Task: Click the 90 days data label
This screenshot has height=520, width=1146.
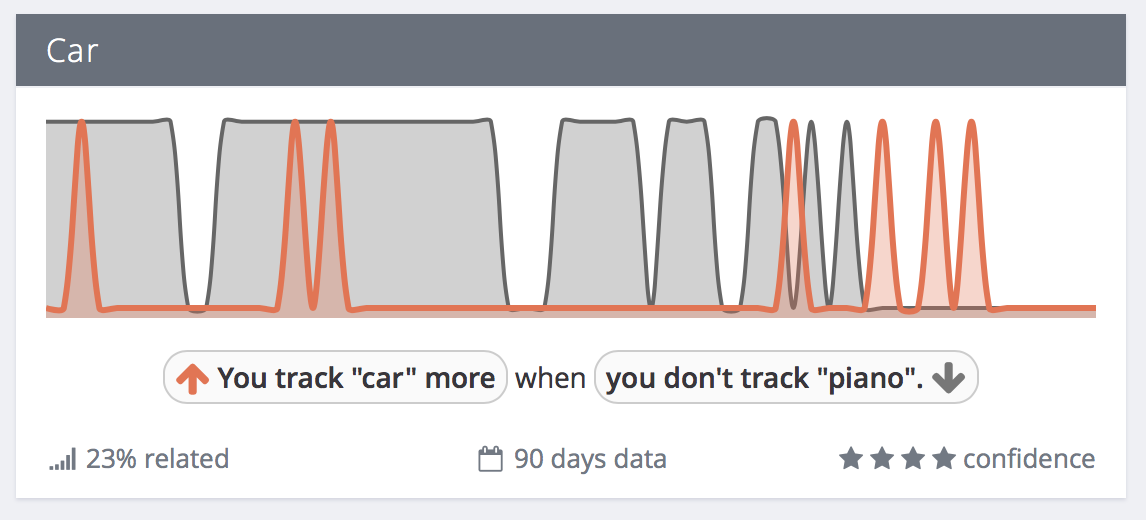Action: [590, 459]
